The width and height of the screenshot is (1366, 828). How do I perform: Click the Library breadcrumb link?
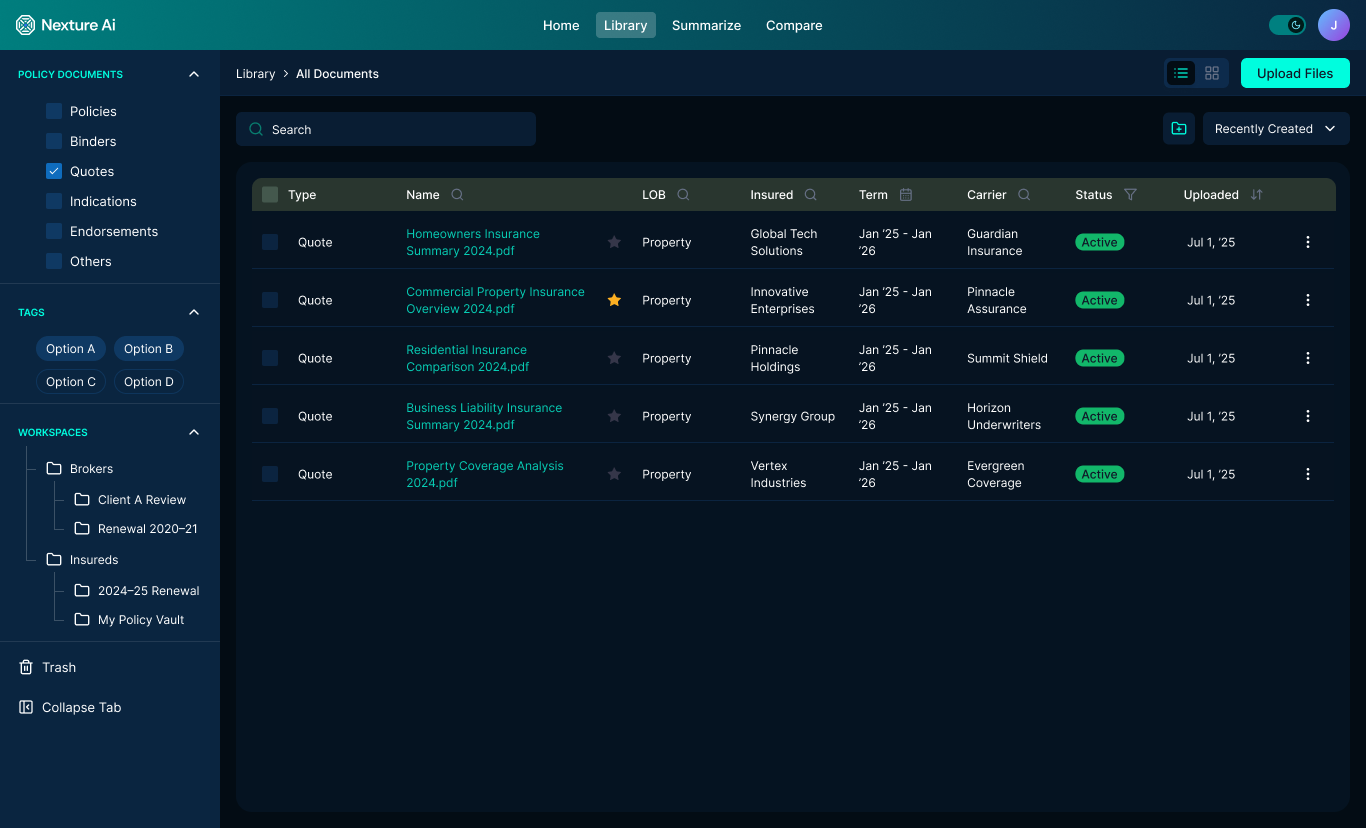pyautogui.click(x=256, y=74)
